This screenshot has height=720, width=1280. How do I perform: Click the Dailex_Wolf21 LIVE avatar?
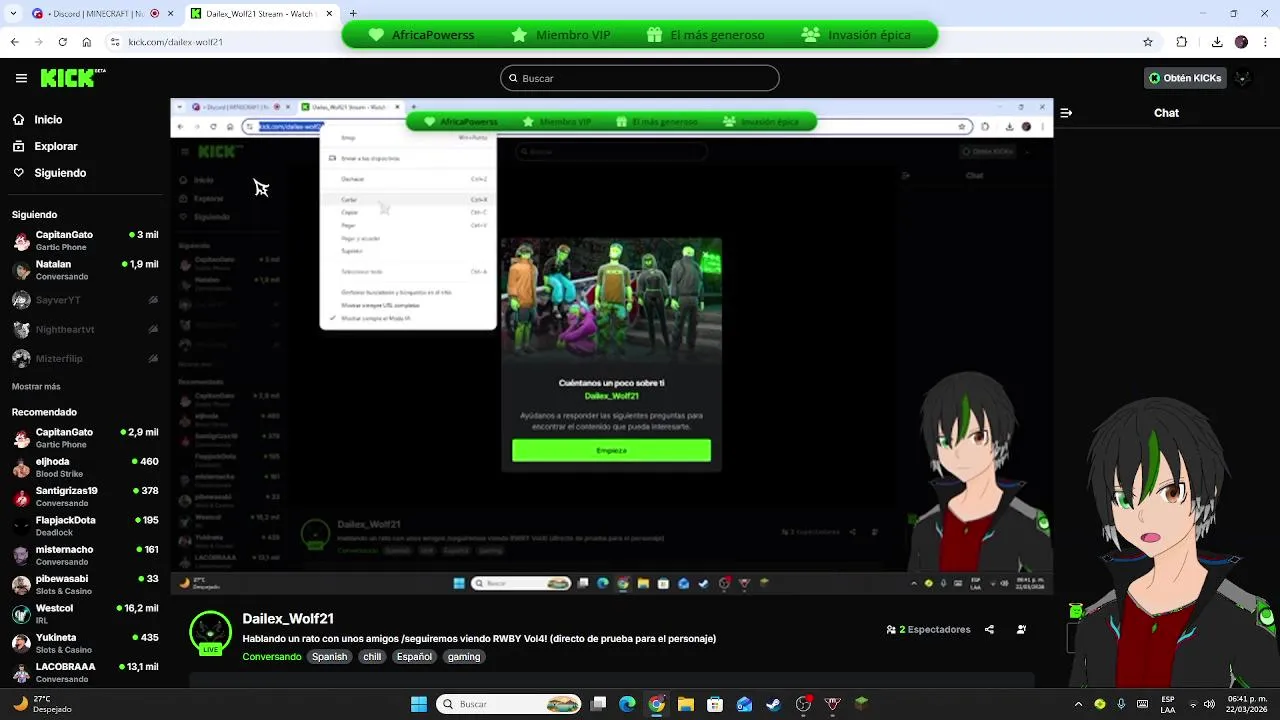click(210, 633)
